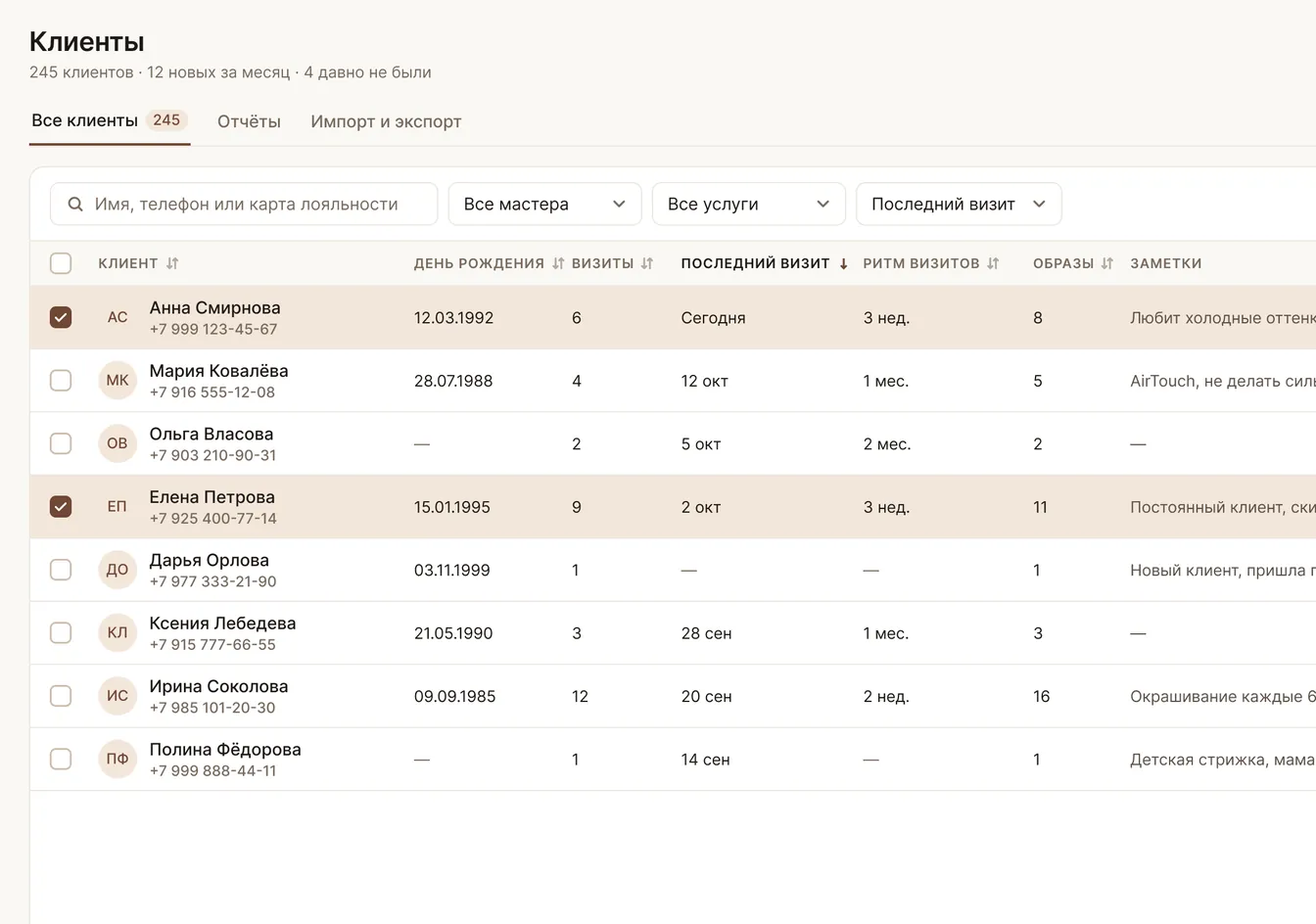
Task: Click last visit cell 28 сен
Action: (x=706, y=633)
